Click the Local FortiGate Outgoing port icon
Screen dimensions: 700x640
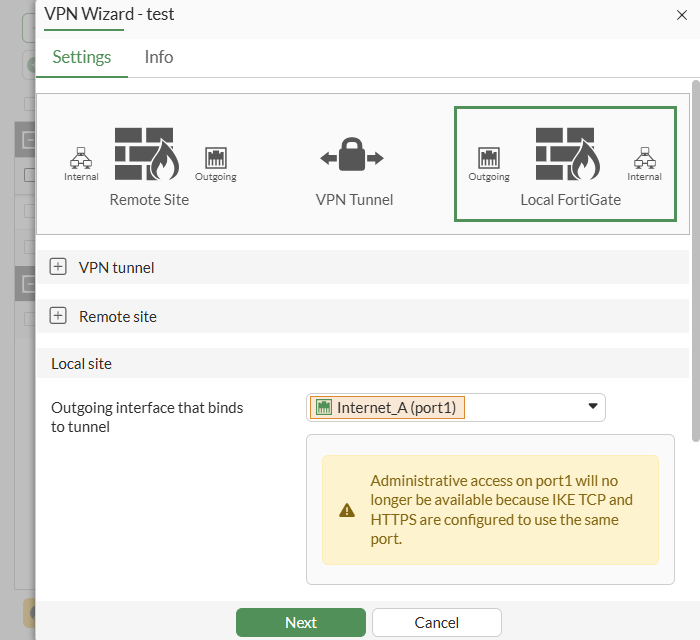click(489, 158)
